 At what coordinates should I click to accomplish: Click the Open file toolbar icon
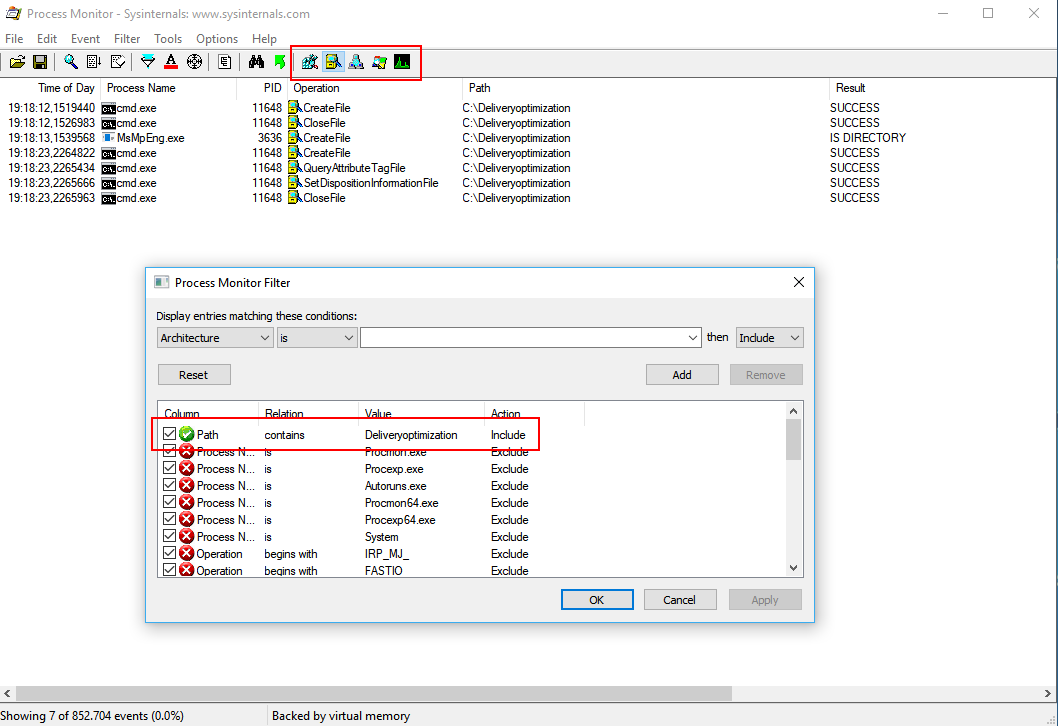click(x=18, y=62)
